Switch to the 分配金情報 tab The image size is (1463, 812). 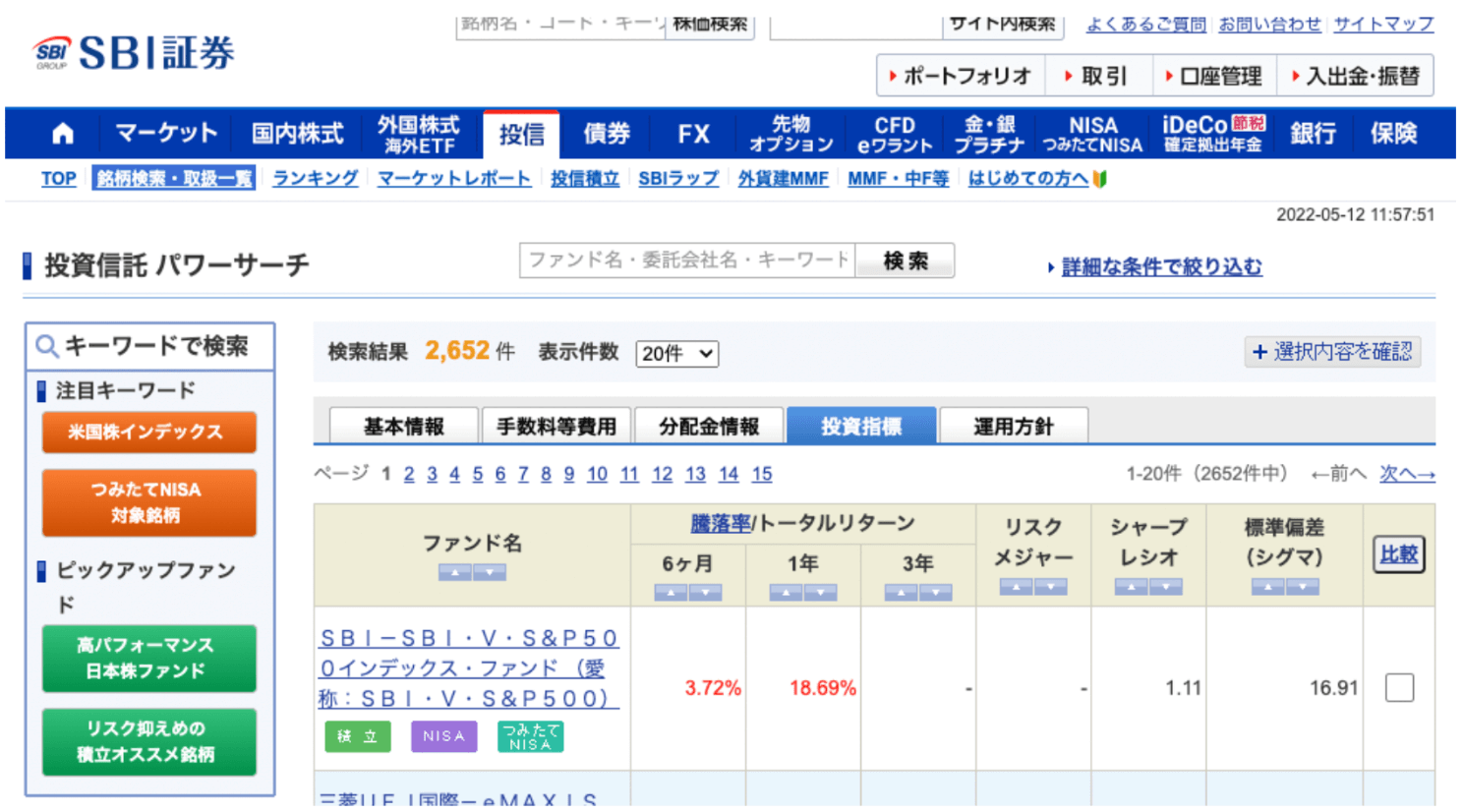pyautogui.click(x=710, y=425)
